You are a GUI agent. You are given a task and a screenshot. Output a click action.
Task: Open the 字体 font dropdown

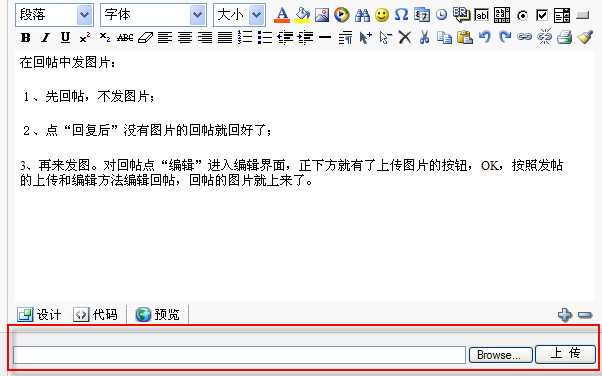(x=153, y=15)
